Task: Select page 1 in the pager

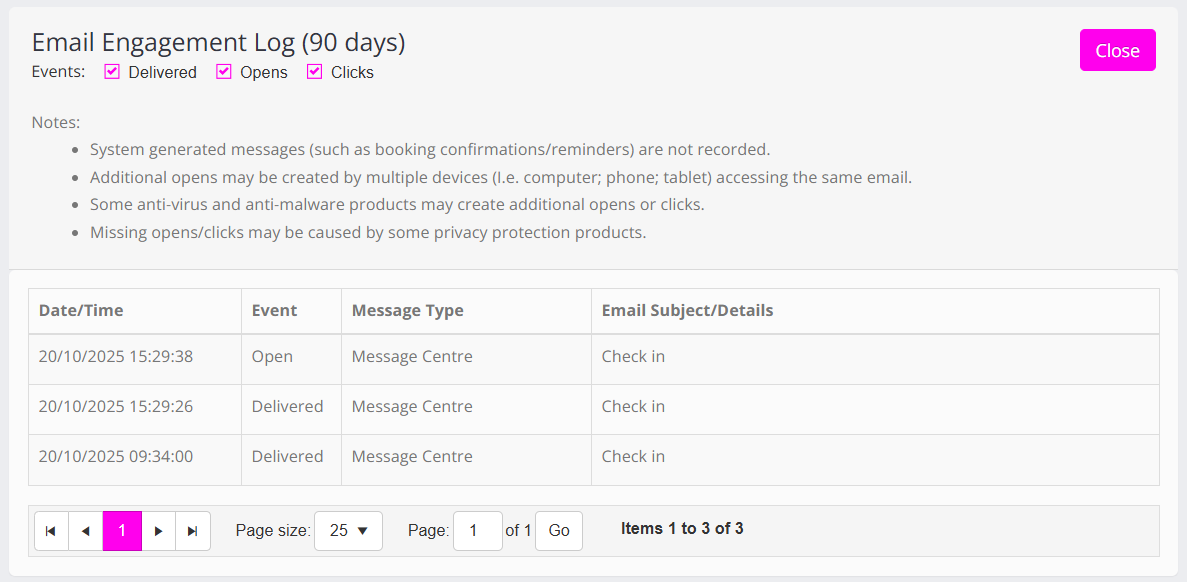Action: pyautogui.click(x=122, y=531)
